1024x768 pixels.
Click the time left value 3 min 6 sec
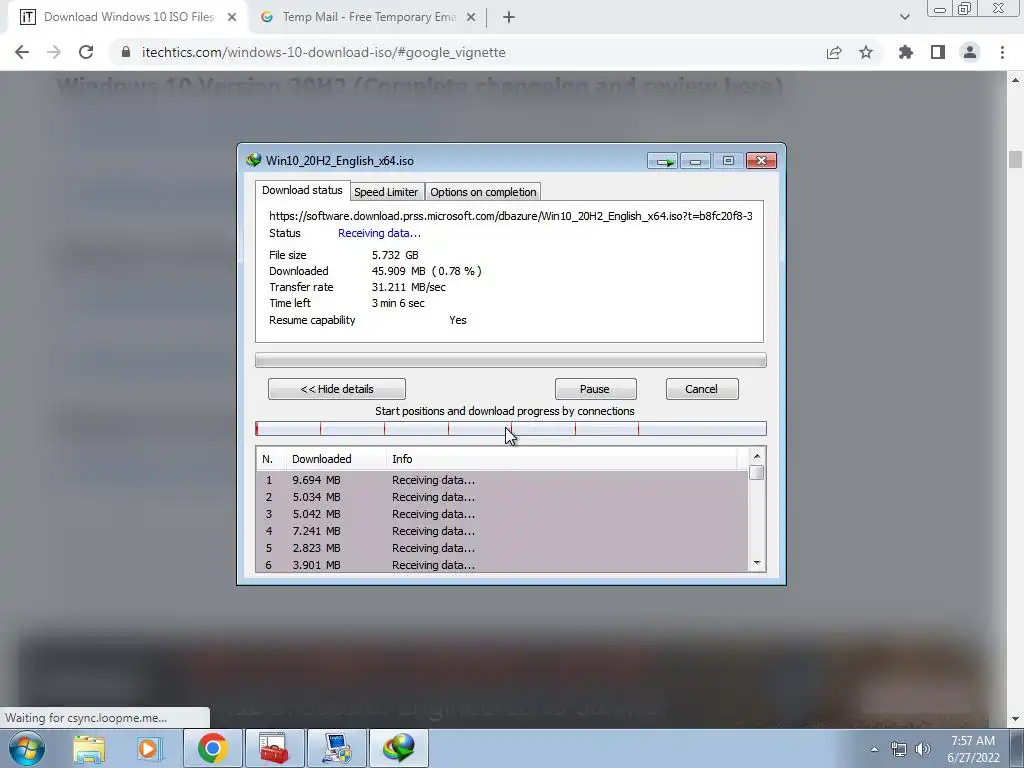pyautogui.click(x=398, y=303)
